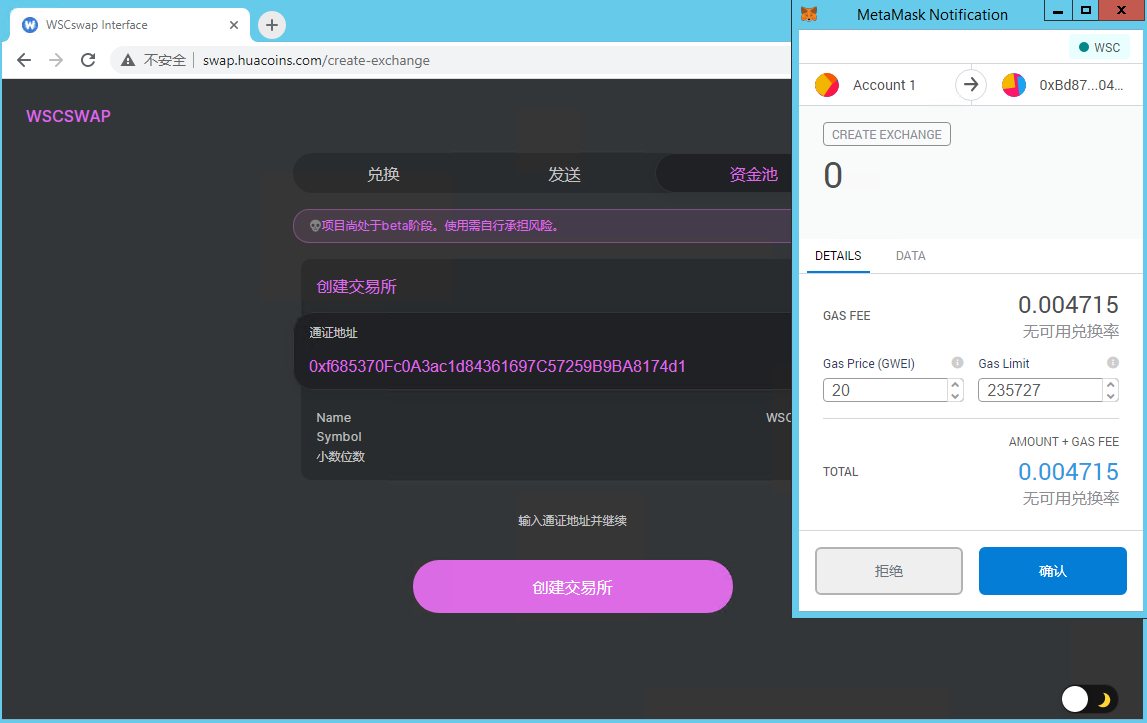The height and width of the screenshot is (723, 1147).
Task: Open a new browser tab
Action: click(271, 25)
